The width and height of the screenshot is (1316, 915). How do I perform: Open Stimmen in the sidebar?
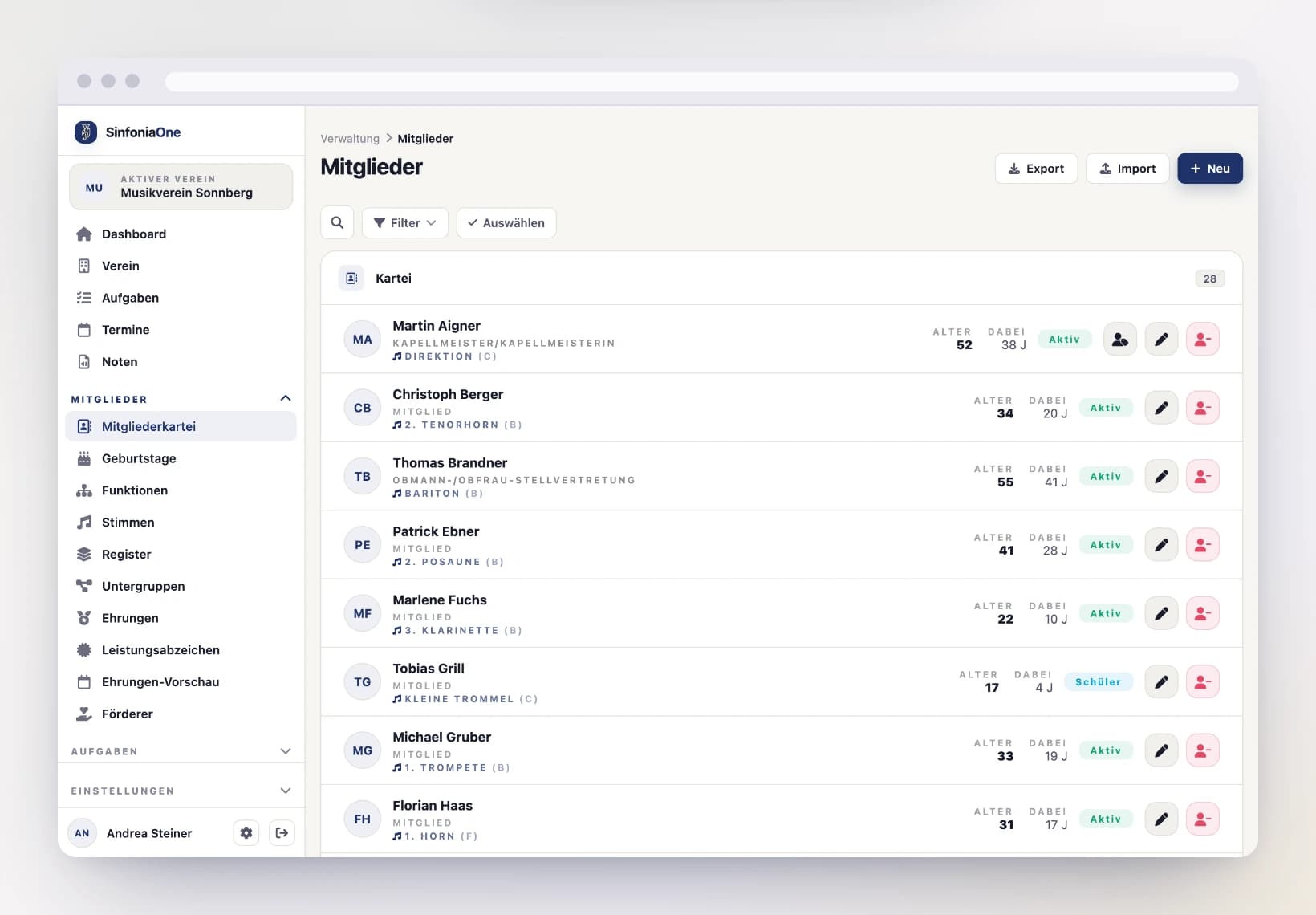tap(181, 523)
